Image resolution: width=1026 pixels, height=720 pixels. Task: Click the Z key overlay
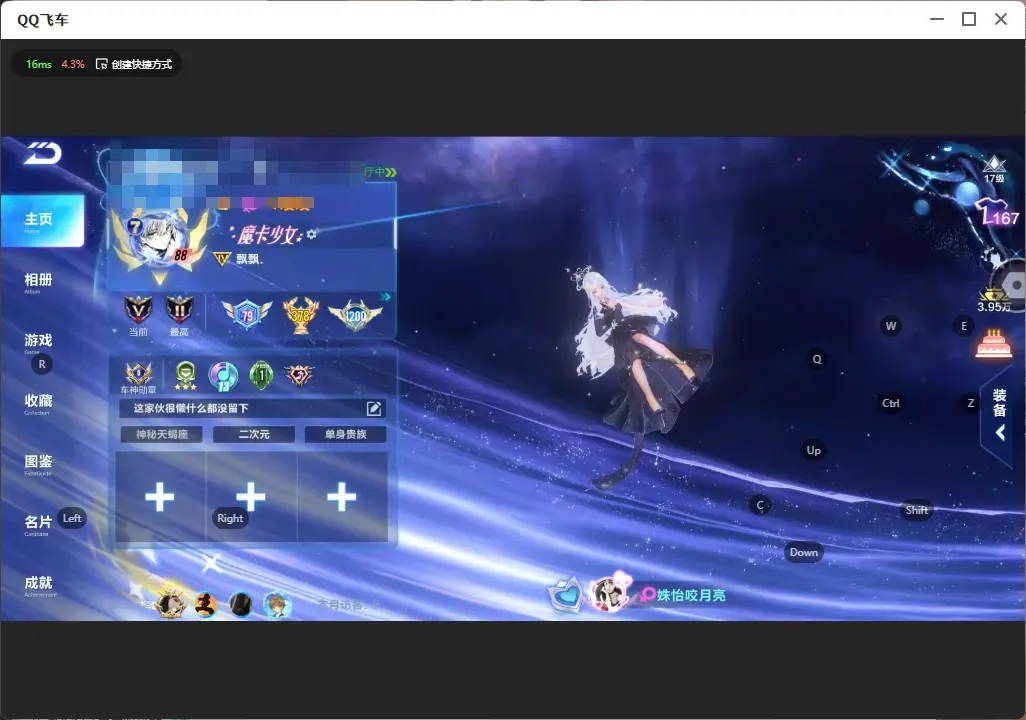[x=971, y=403]
